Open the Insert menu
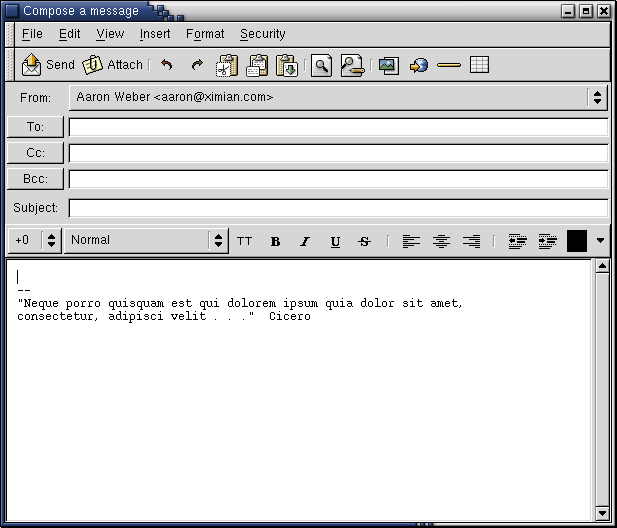This screenshot has height=528, width=617. click(x=155, y=34)
